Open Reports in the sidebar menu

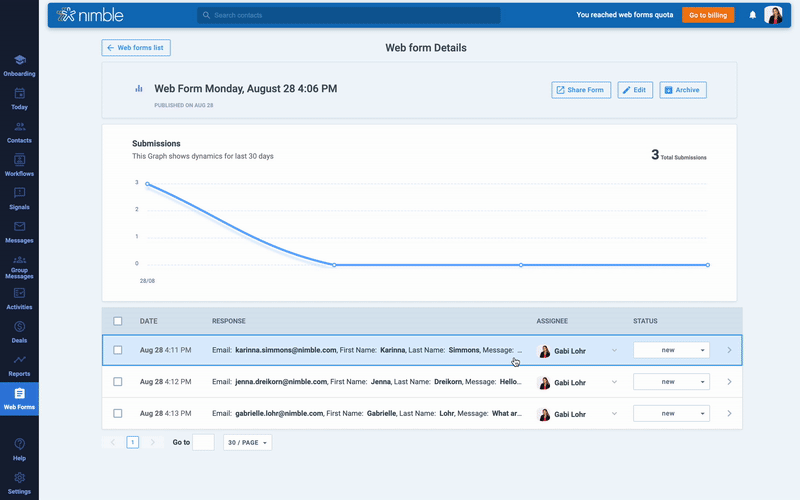[19, 364]
